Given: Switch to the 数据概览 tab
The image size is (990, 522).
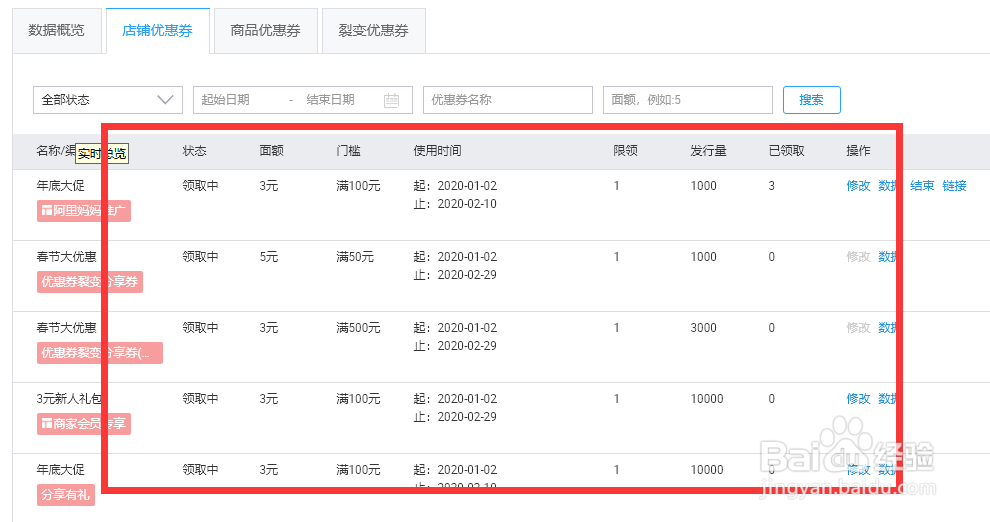Looking at the screenshot, I should point(57,30).
